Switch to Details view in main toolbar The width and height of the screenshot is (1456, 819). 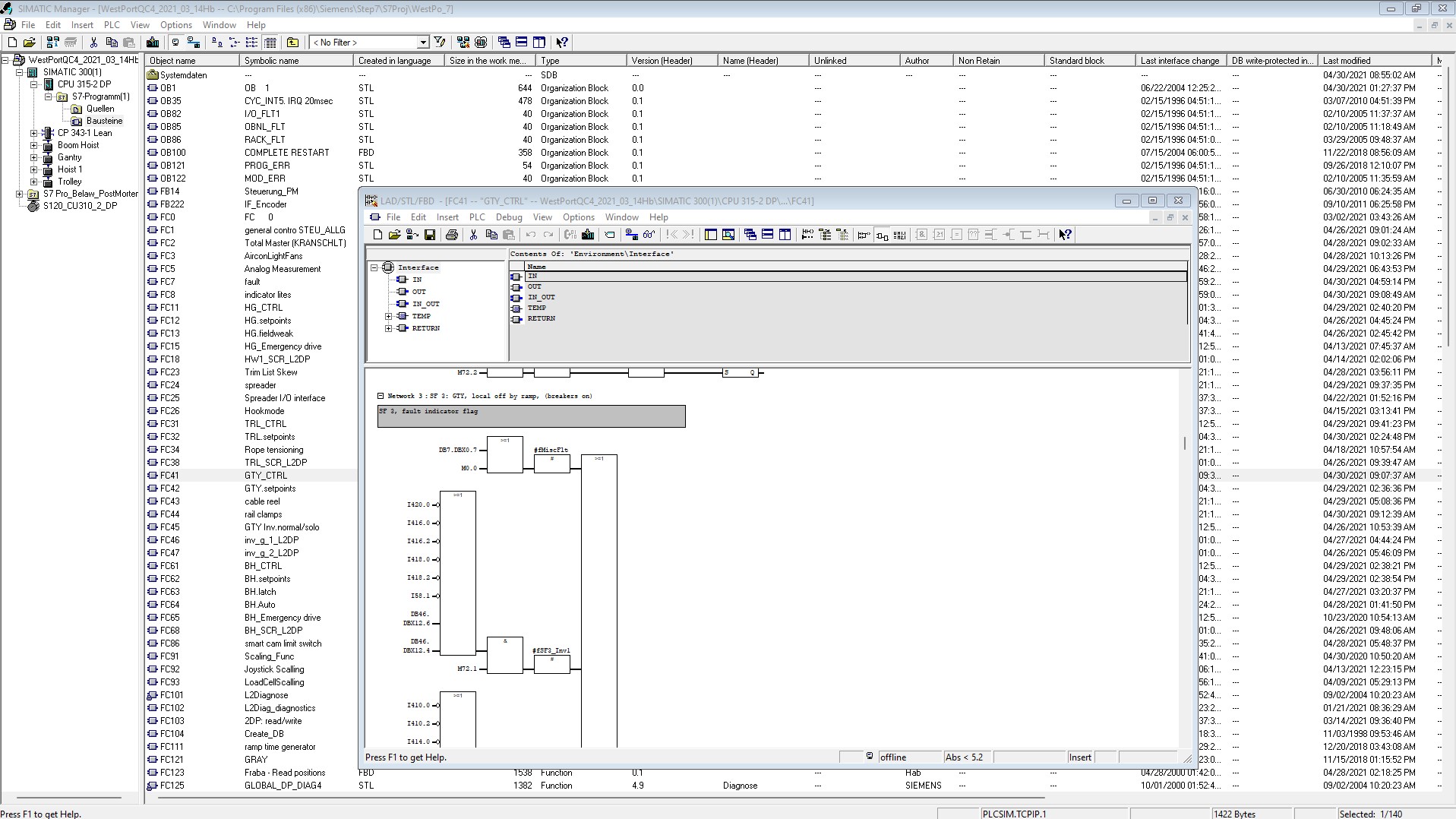click(270, 43)
